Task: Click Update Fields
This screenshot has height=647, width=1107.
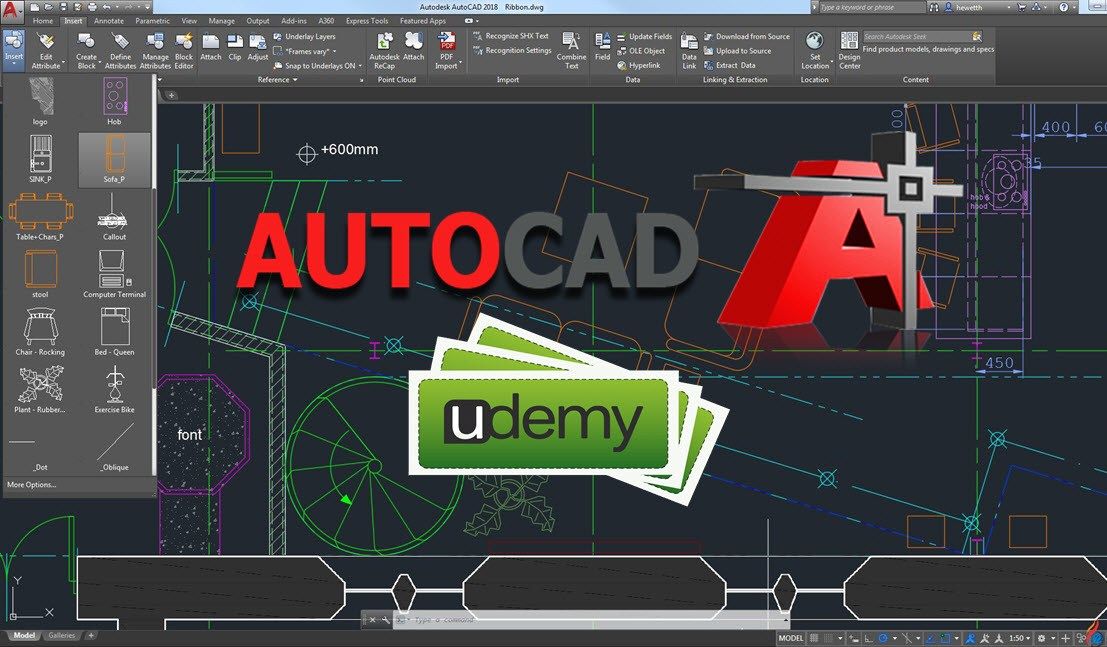Action: pos(644,37)
